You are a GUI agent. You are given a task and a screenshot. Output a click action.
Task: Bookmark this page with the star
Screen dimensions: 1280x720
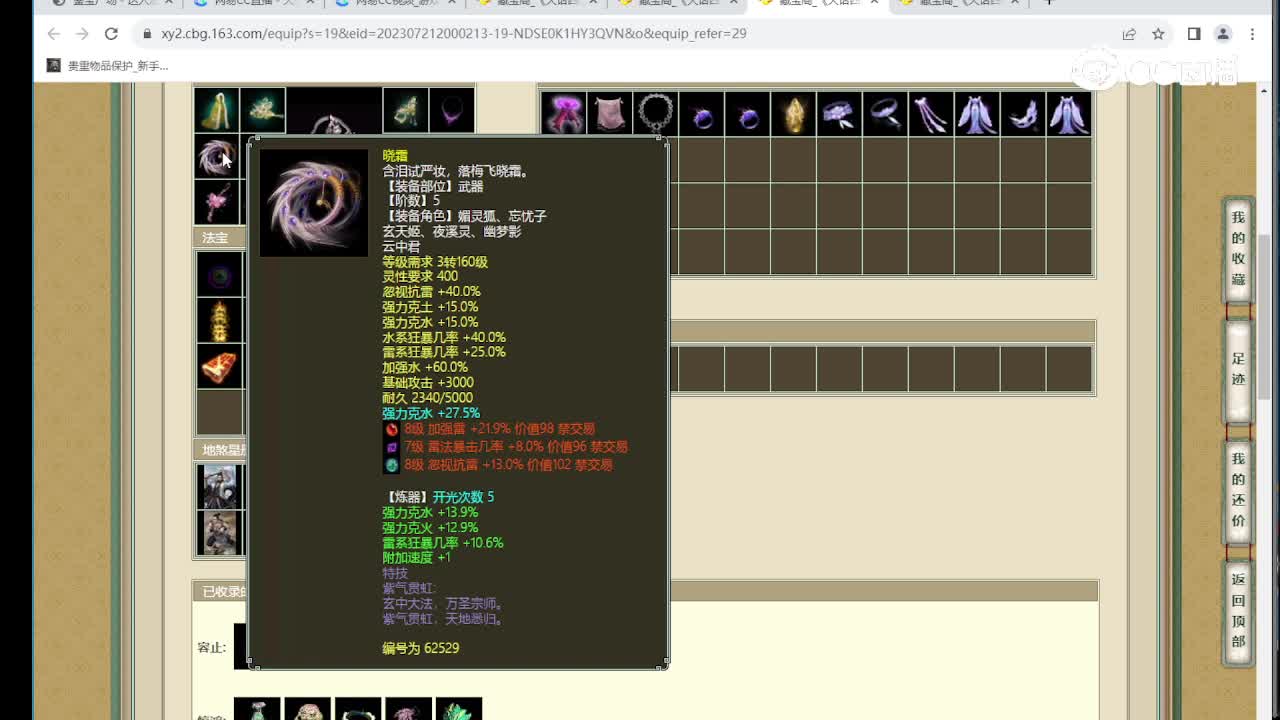click(1158, 34)
